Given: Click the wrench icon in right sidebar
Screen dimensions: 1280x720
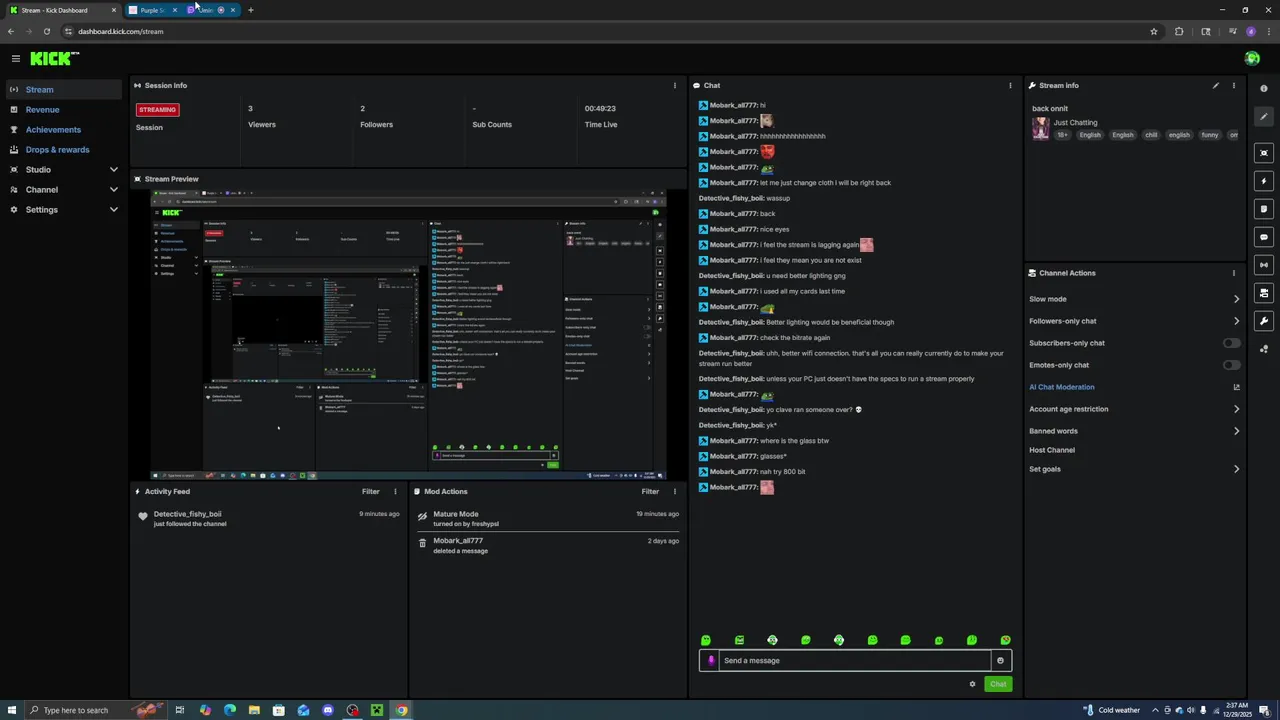Looking at the screenshot, I should click(1264, 321).
